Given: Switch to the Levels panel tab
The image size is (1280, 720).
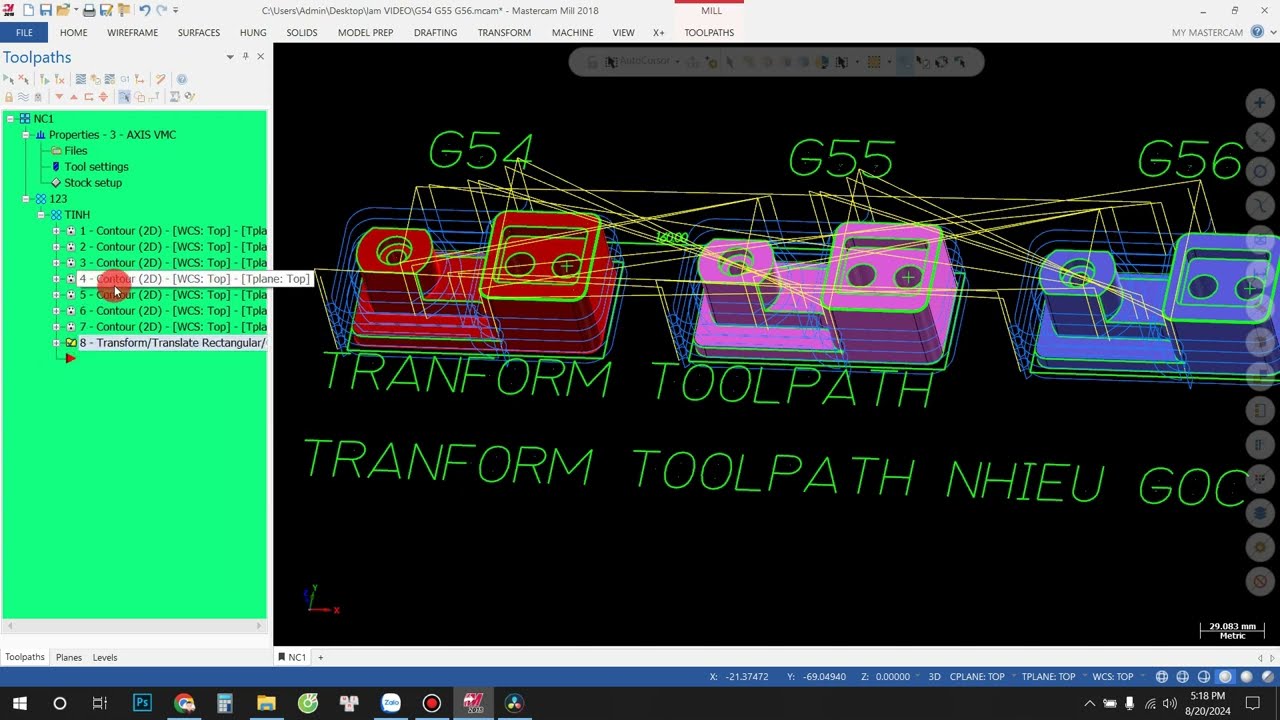Looking at the screenshot, I should 105,657.
